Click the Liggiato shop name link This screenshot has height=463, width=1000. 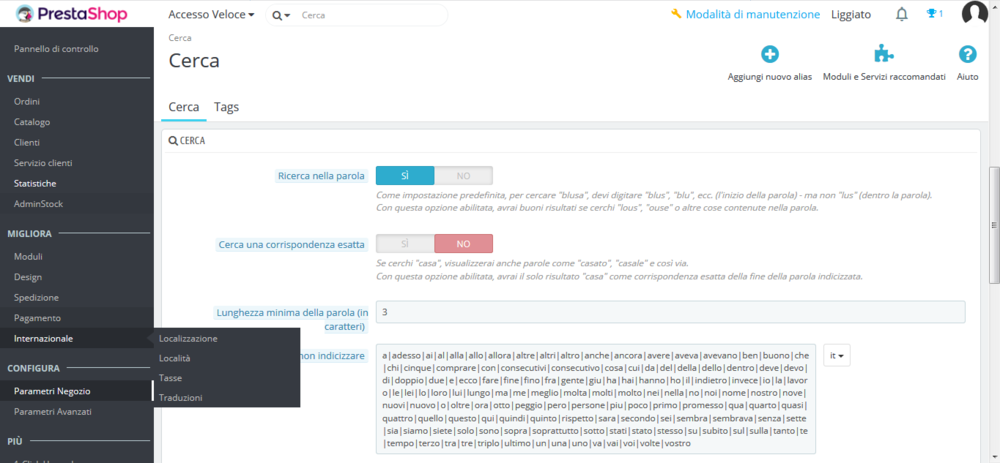coord(851,14)
